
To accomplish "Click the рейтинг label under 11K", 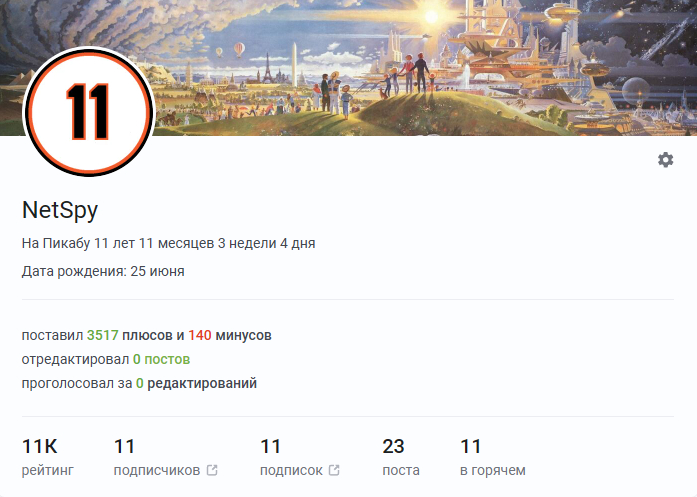I will (48, 470).
